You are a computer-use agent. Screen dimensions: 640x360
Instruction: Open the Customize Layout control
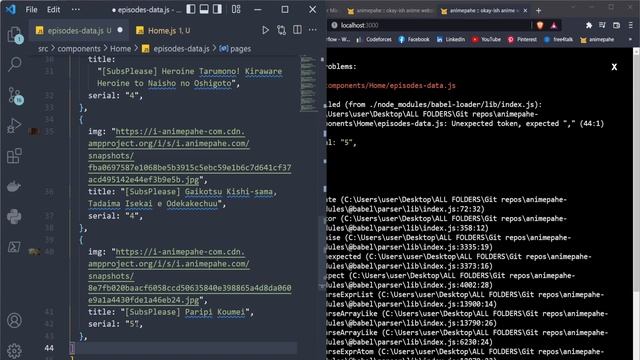236,9
